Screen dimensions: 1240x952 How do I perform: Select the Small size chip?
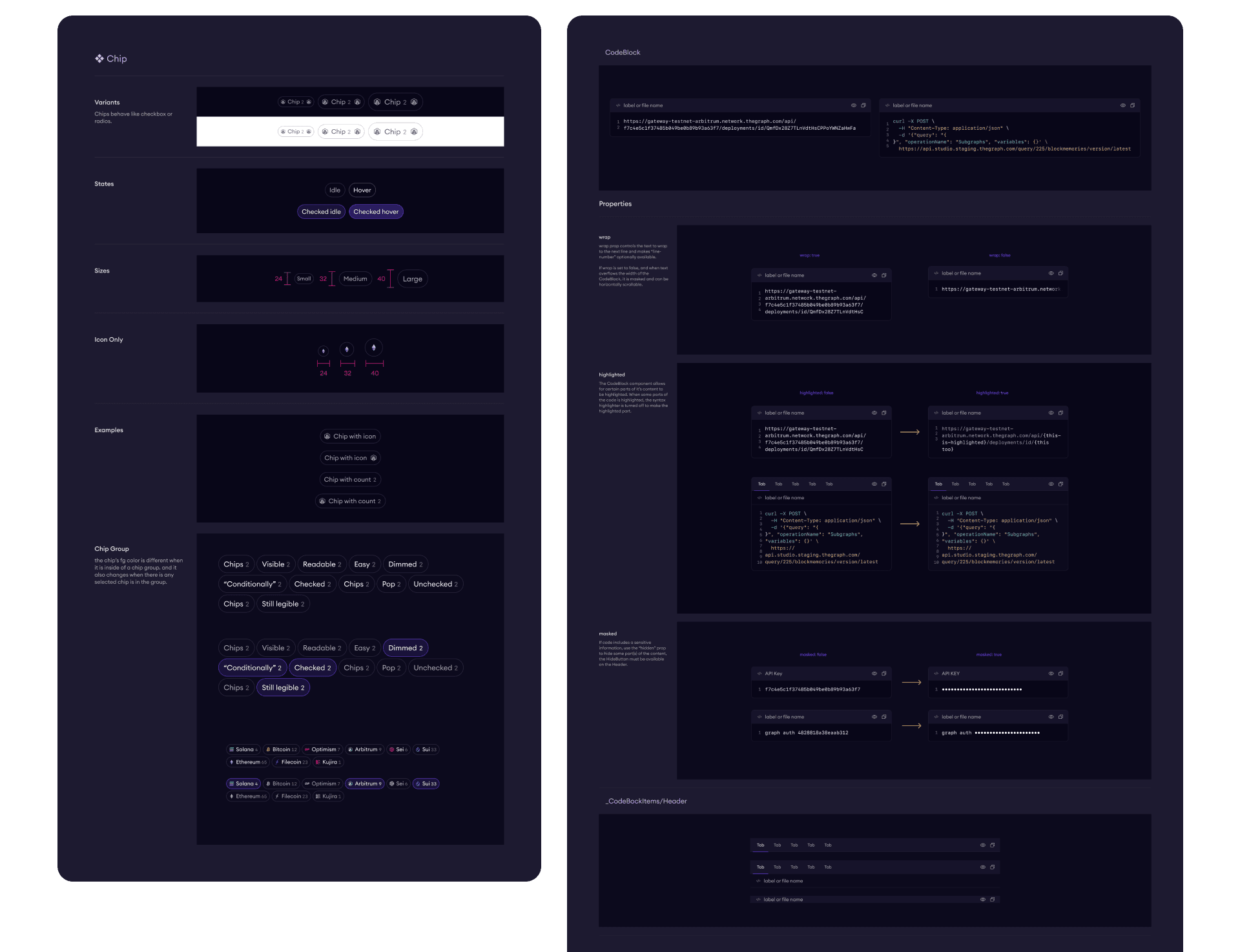(304, 279)
